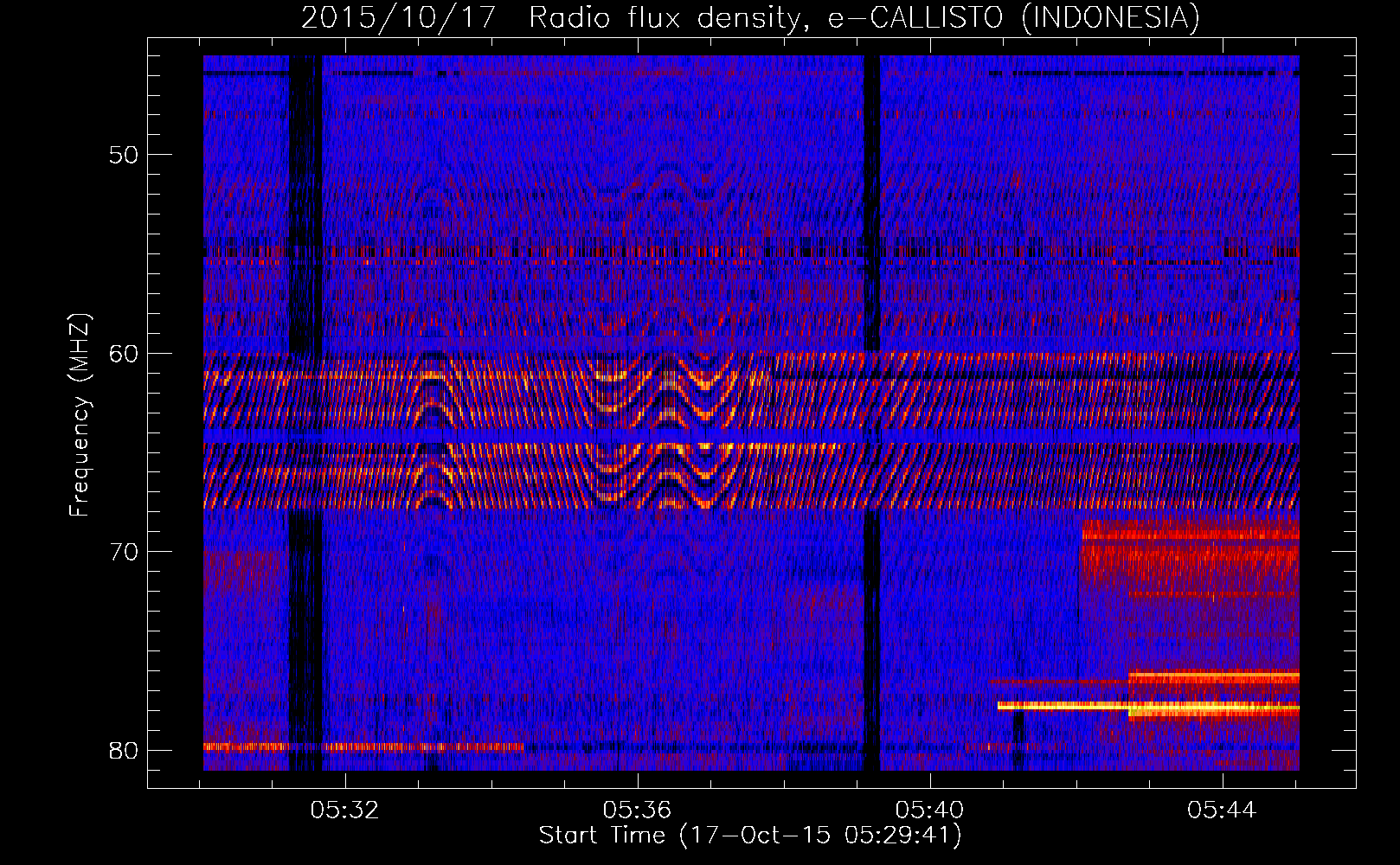Image resolution: width=1400 pixels, height=865 pixels.
Task: Select the "70" frequency tick label
Action: pyautogui.click(x=124, y=552)
